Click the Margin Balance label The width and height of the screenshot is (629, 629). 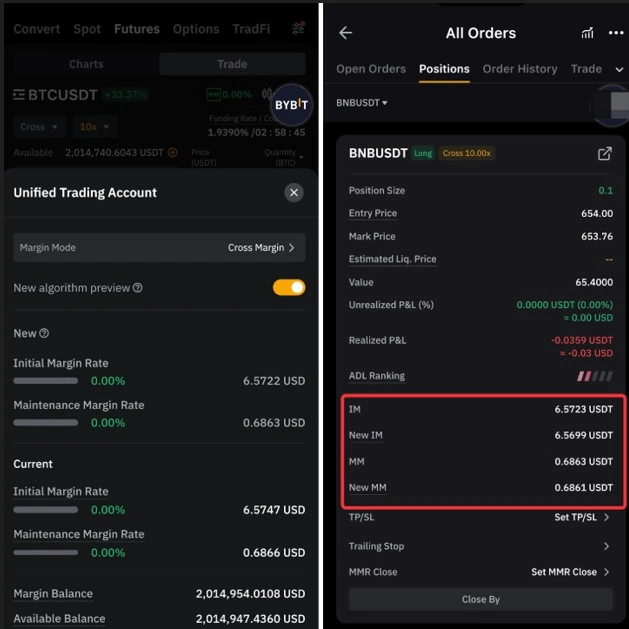tap(53, 594)
